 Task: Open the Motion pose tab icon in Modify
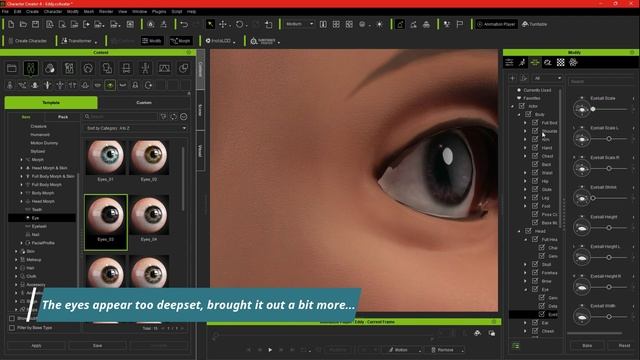coord(522,62)
